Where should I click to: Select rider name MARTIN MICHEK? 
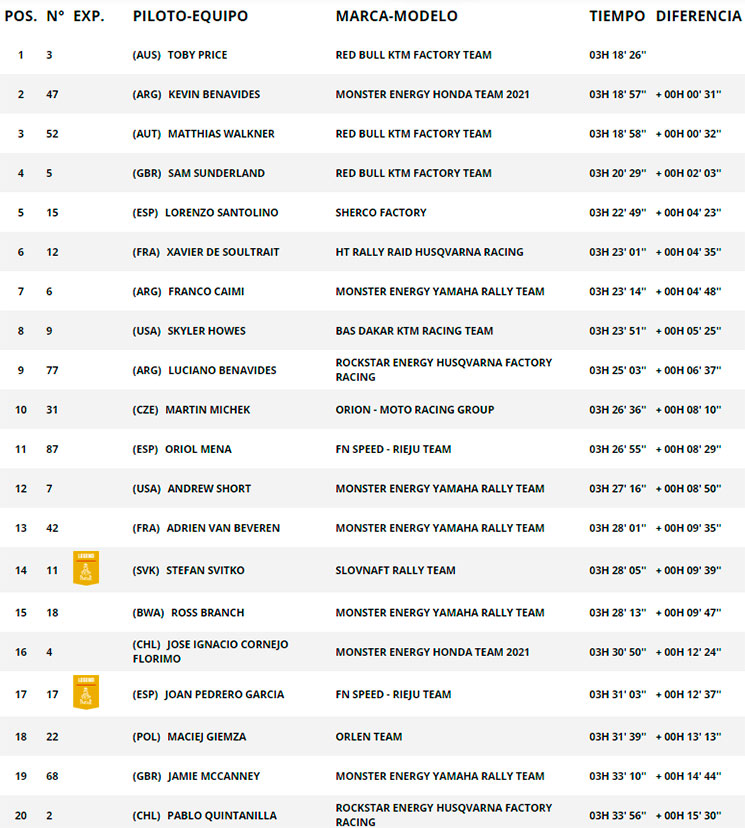tap(208, 410)
